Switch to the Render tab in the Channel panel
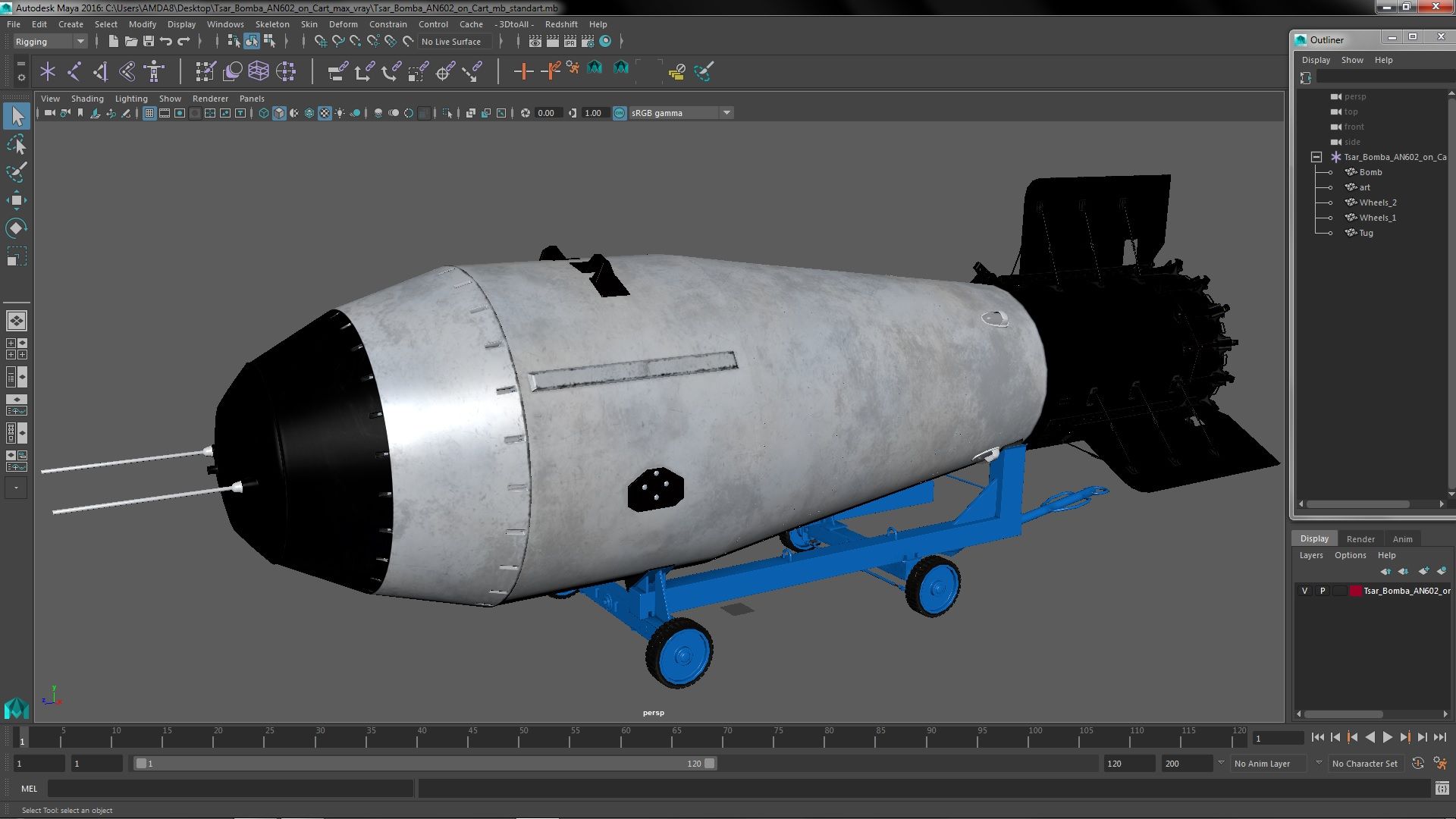Screen dimensions: 1456x819 [1360, 538]
